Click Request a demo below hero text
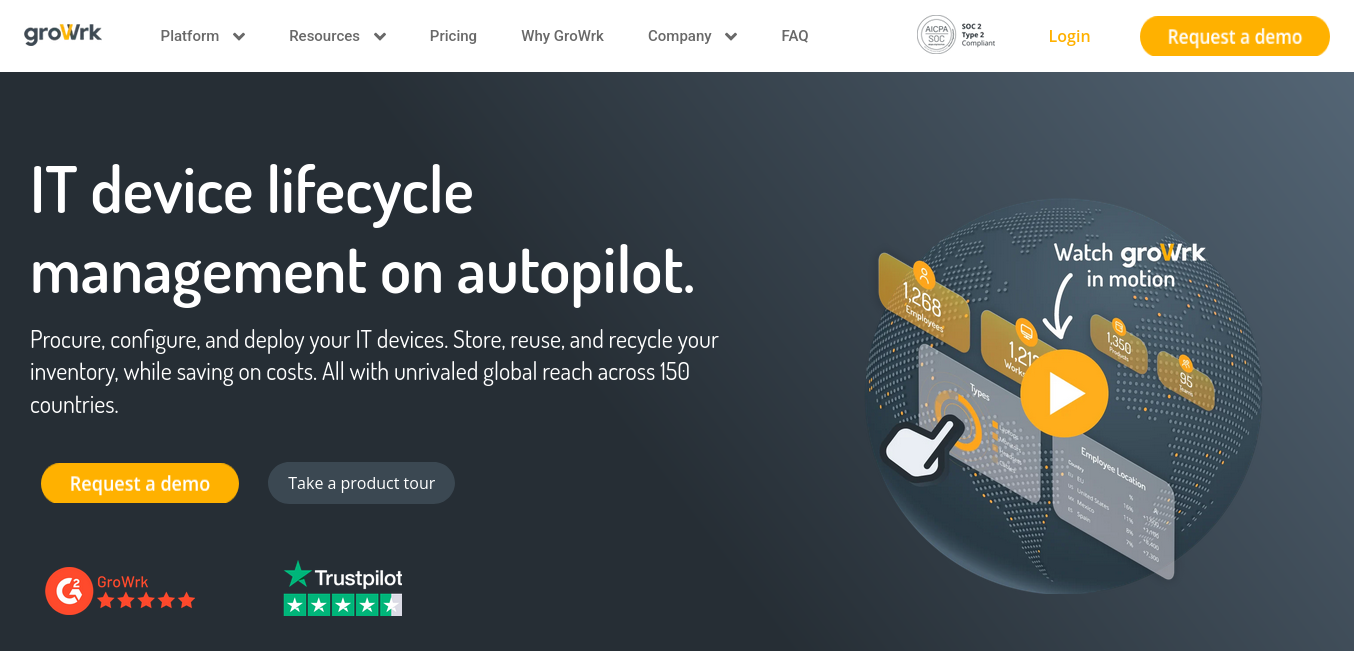This screenshot has height=651, width=1366. [140, 483]
